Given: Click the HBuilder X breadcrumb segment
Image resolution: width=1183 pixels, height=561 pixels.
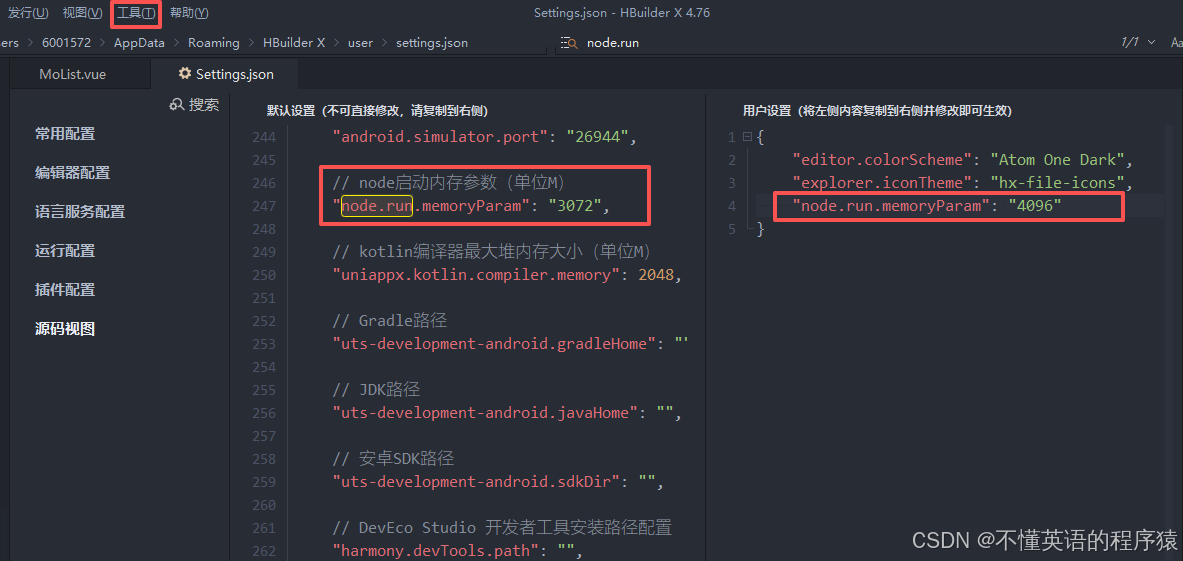Looking at the screenshot, I should pyautogui.click(x=293, y=43).
